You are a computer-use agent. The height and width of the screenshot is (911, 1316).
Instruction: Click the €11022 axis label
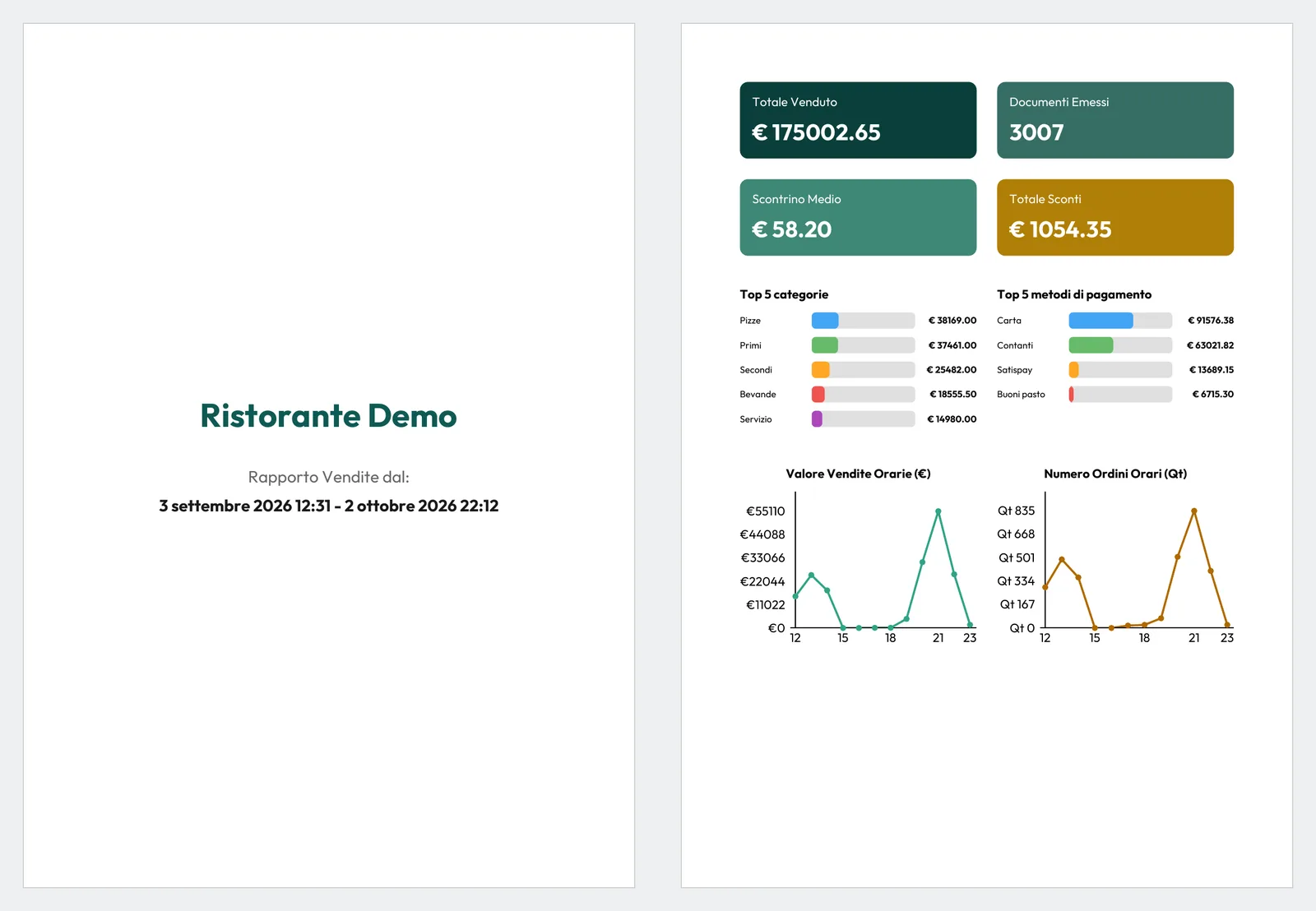(765, 604)
